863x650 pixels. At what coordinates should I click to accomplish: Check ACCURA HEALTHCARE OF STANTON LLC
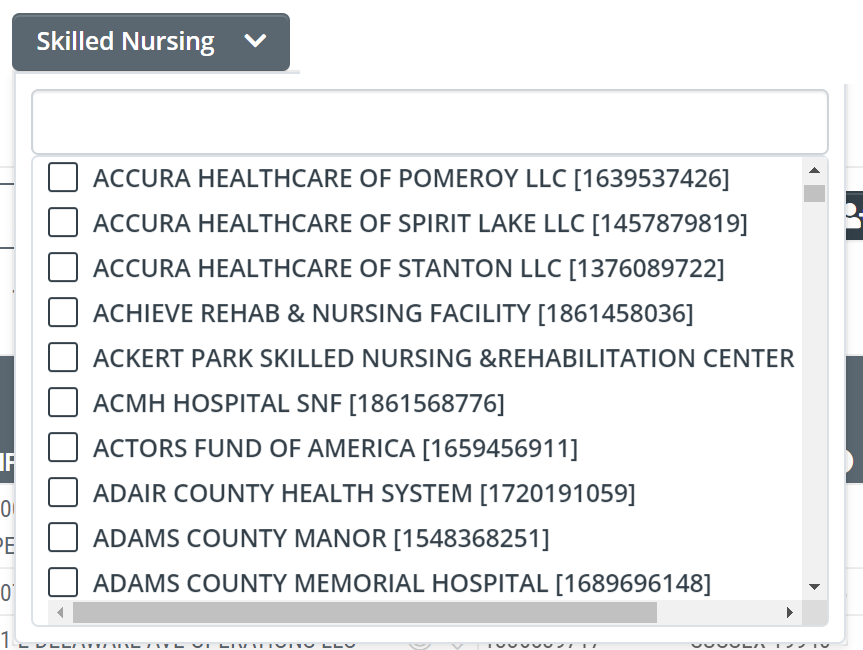point(63,267)
